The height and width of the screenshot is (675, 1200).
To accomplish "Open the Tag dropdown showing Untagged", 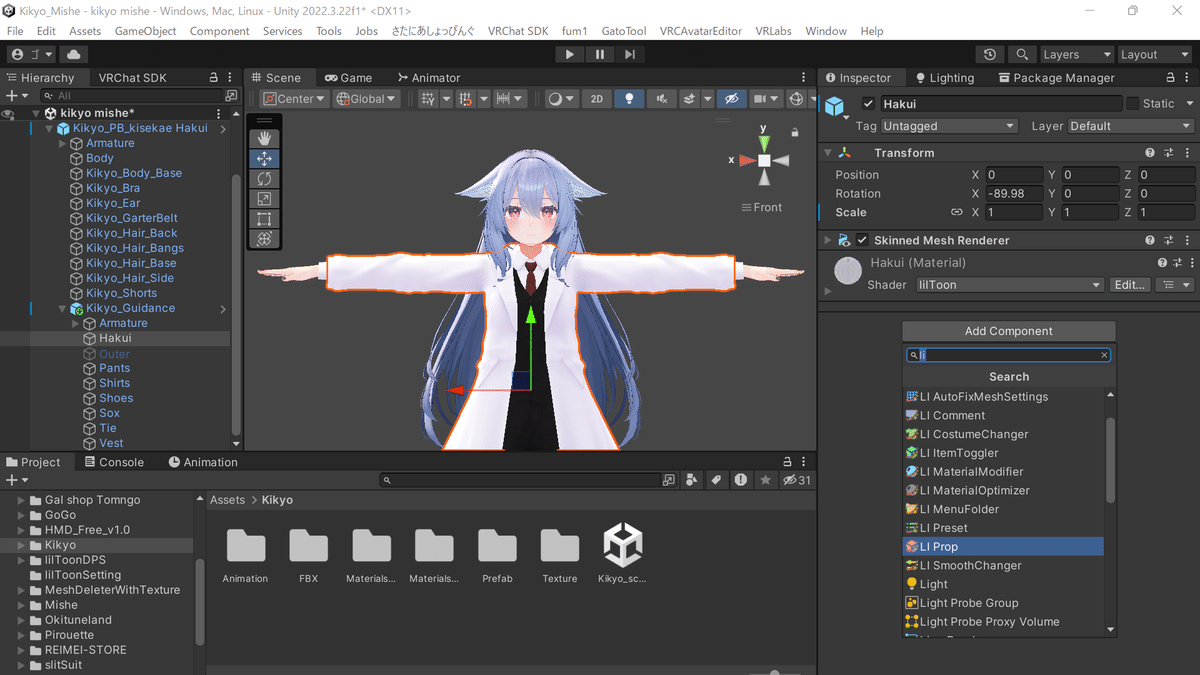I will pos(949,126).
